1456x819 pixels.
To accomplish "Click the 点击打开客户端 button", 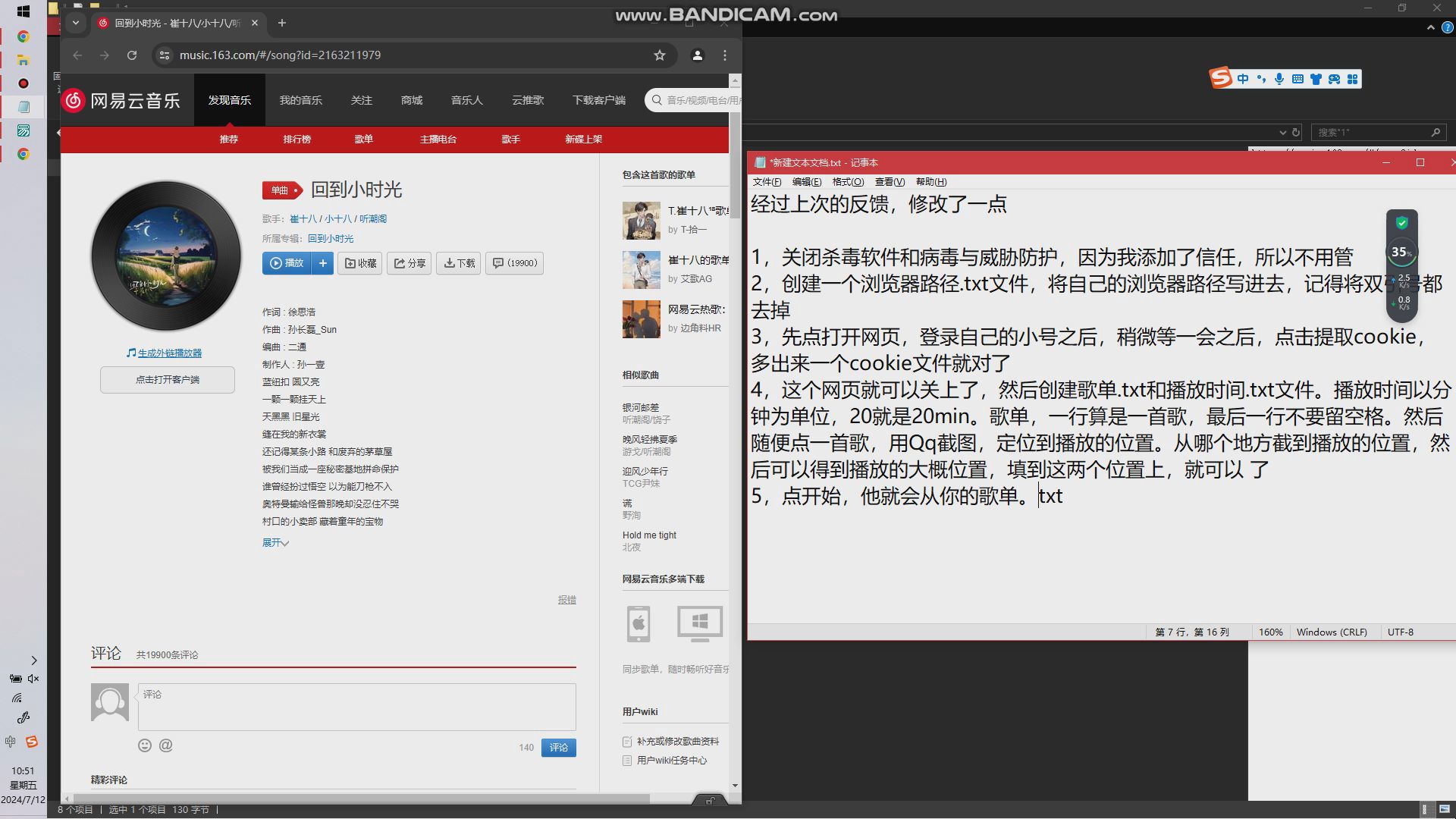I will 168,380.
